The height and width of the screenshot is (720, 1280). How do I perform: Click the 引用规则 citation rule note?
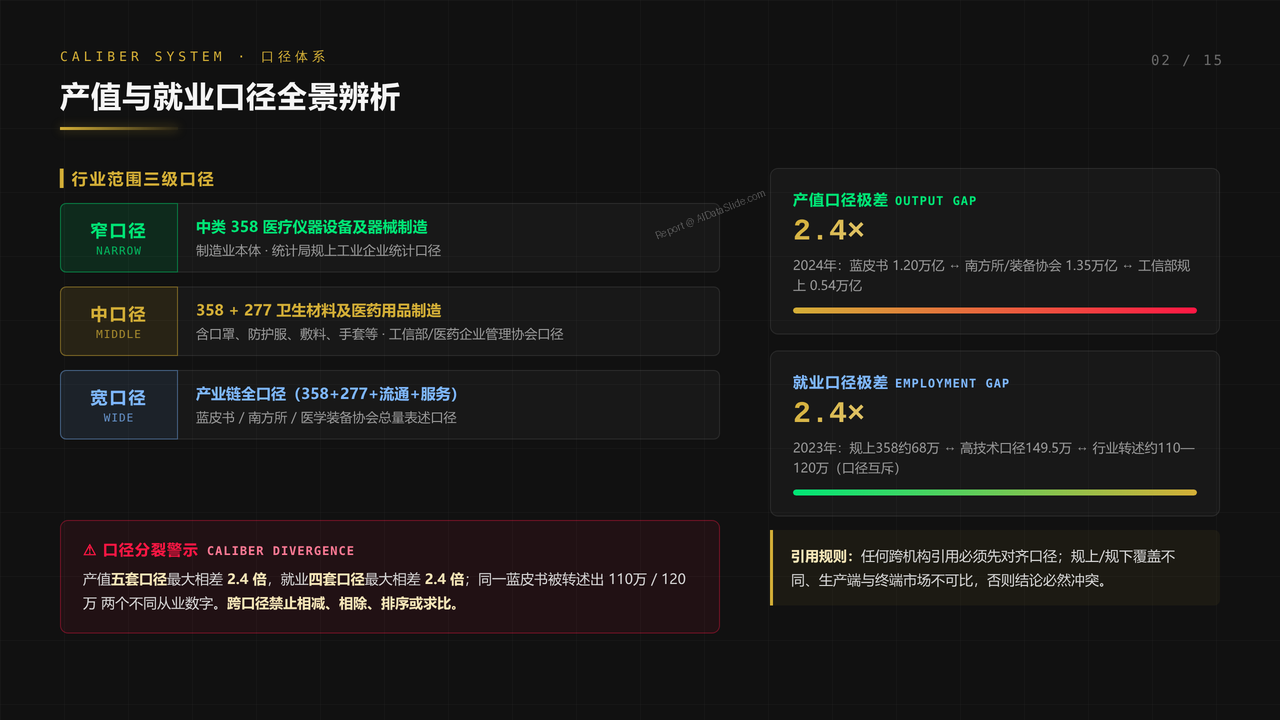pyautogui.click(x=995, y=568)
